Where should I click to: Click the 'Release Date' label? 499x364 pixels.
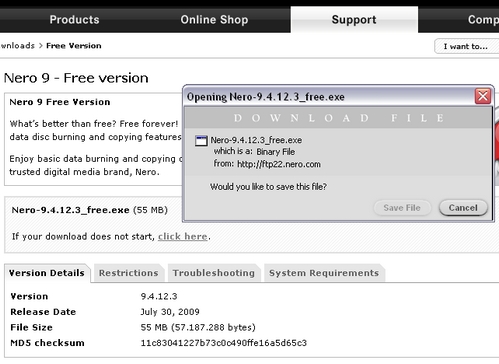pyautogui.click(x=43, y=312)
